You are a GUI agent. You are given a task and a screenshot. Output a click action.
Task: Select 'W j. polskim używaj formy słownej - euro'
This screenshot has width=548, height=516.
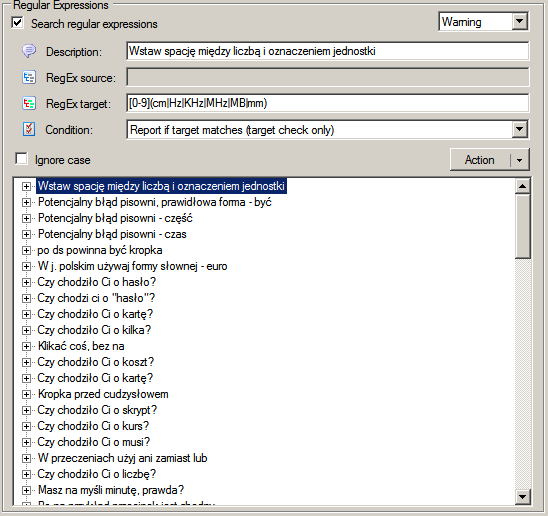pyautogui.click(x=132, y=266)
